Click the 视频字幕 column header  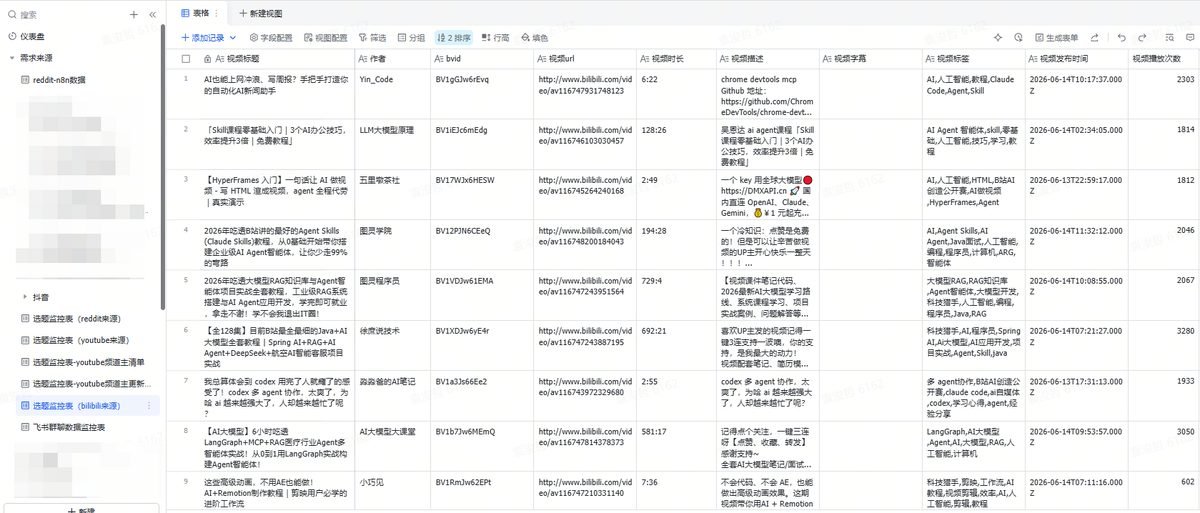(870, 59)
